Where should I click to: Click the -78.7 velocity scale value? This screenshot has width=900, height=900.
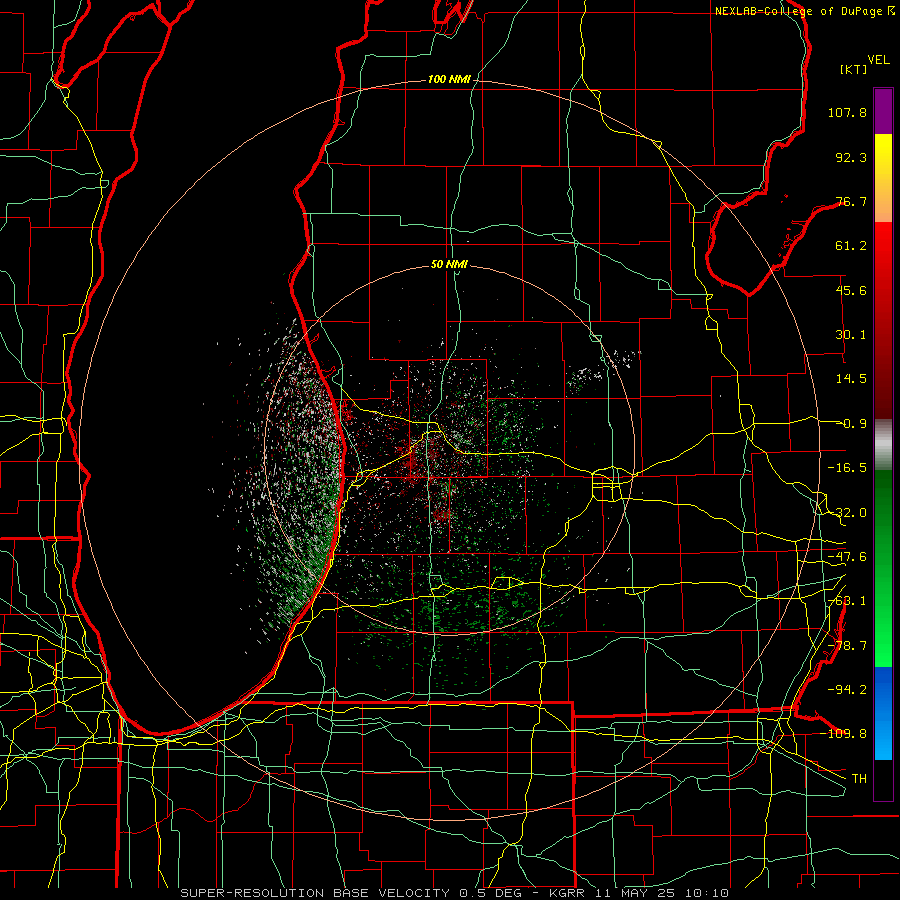[847, 646]
